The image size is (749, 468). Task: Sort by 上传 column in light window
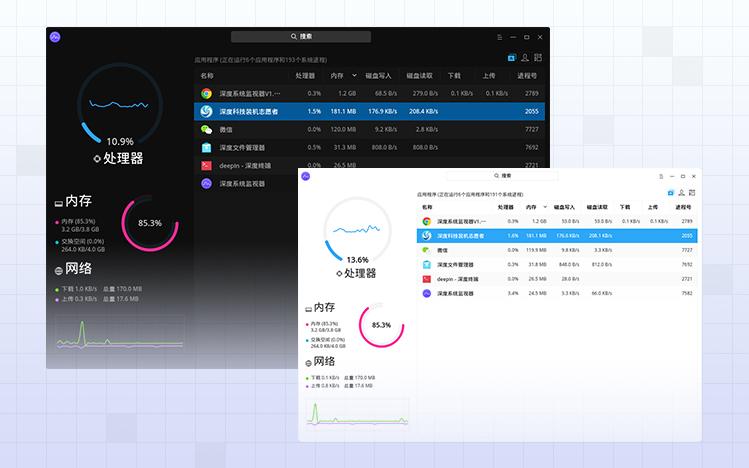click(x=653, y=207)
